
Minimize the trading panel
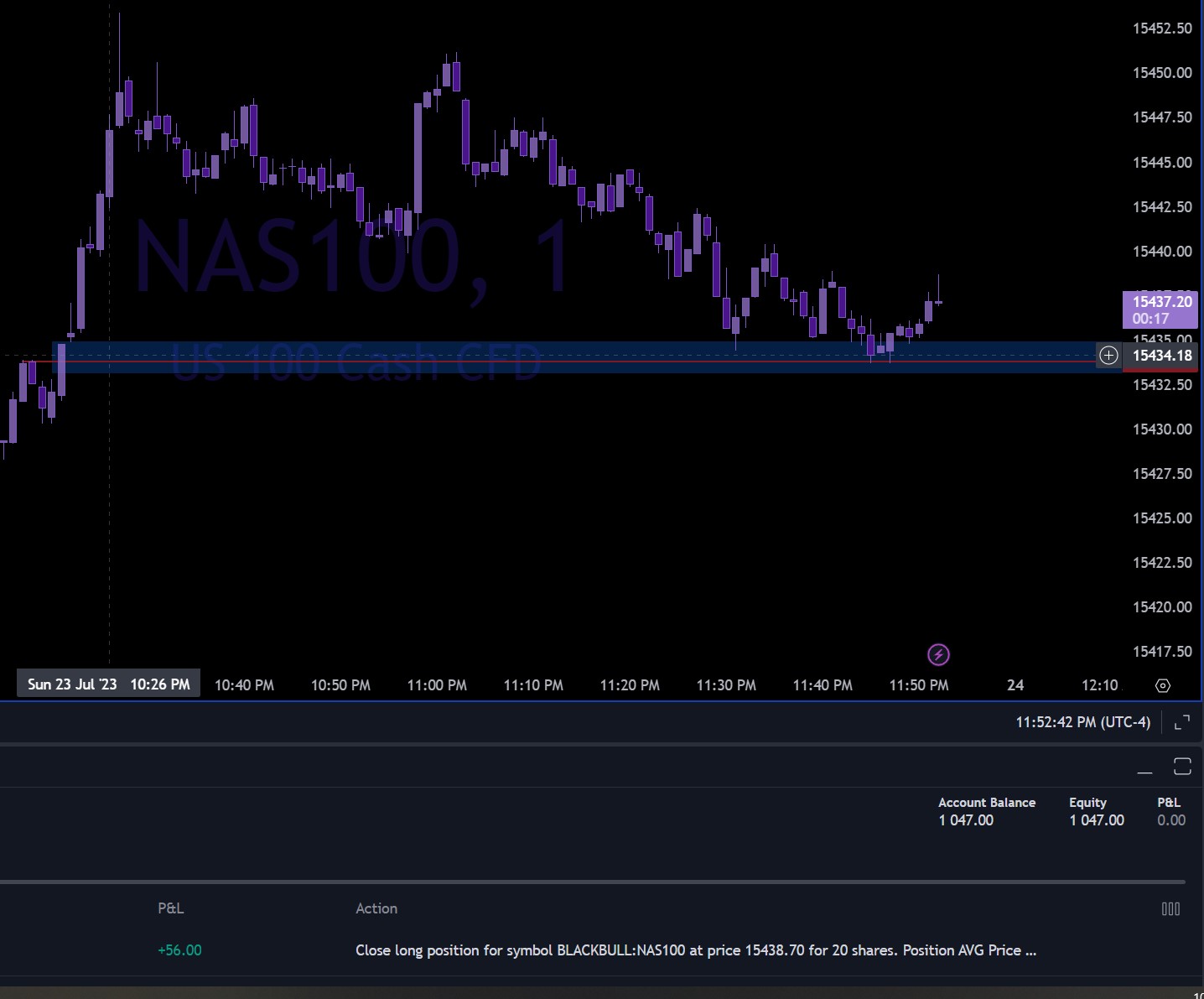click(1144, 767)
